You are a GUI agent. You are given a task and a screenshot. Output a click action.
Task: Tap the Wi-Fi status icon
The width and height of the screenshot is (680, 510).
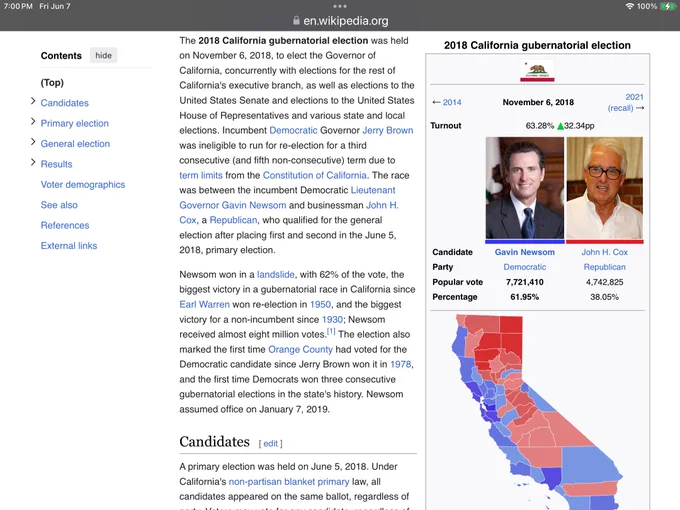click(629, 6)
